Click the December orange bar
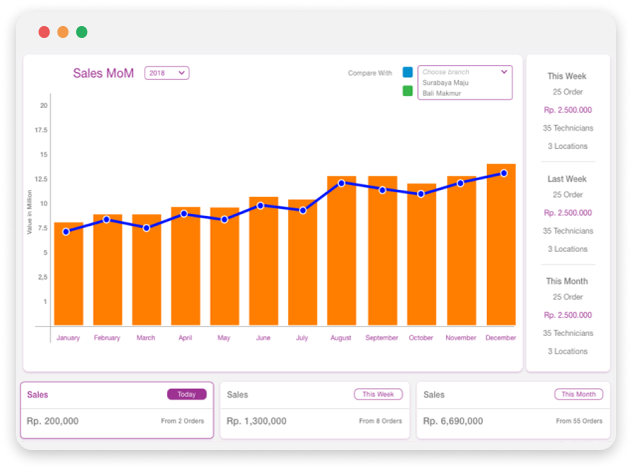This screenshot has width=632, height=470. [x=501, y=250]
